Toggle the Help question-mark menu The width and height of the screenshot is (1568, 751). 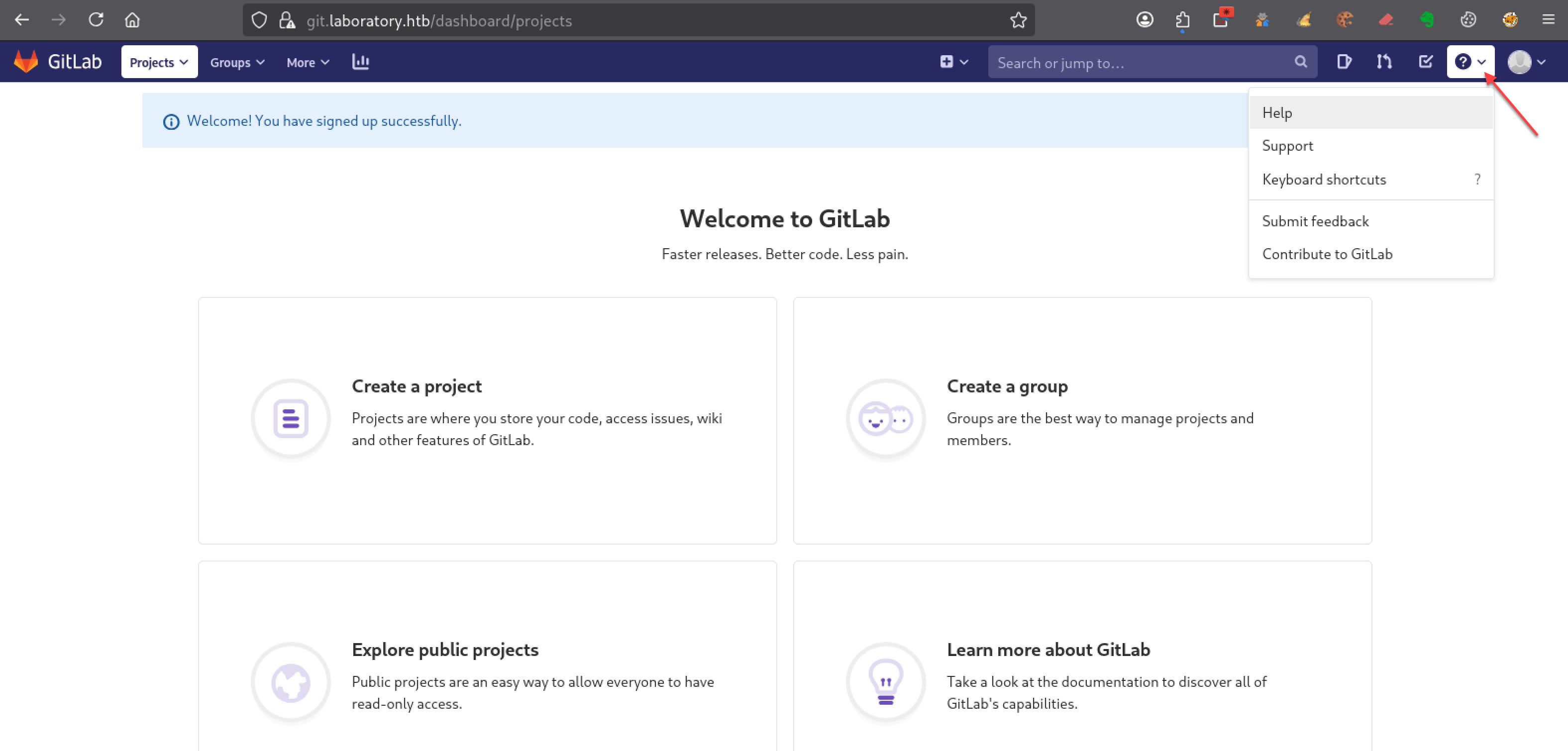1470,62
